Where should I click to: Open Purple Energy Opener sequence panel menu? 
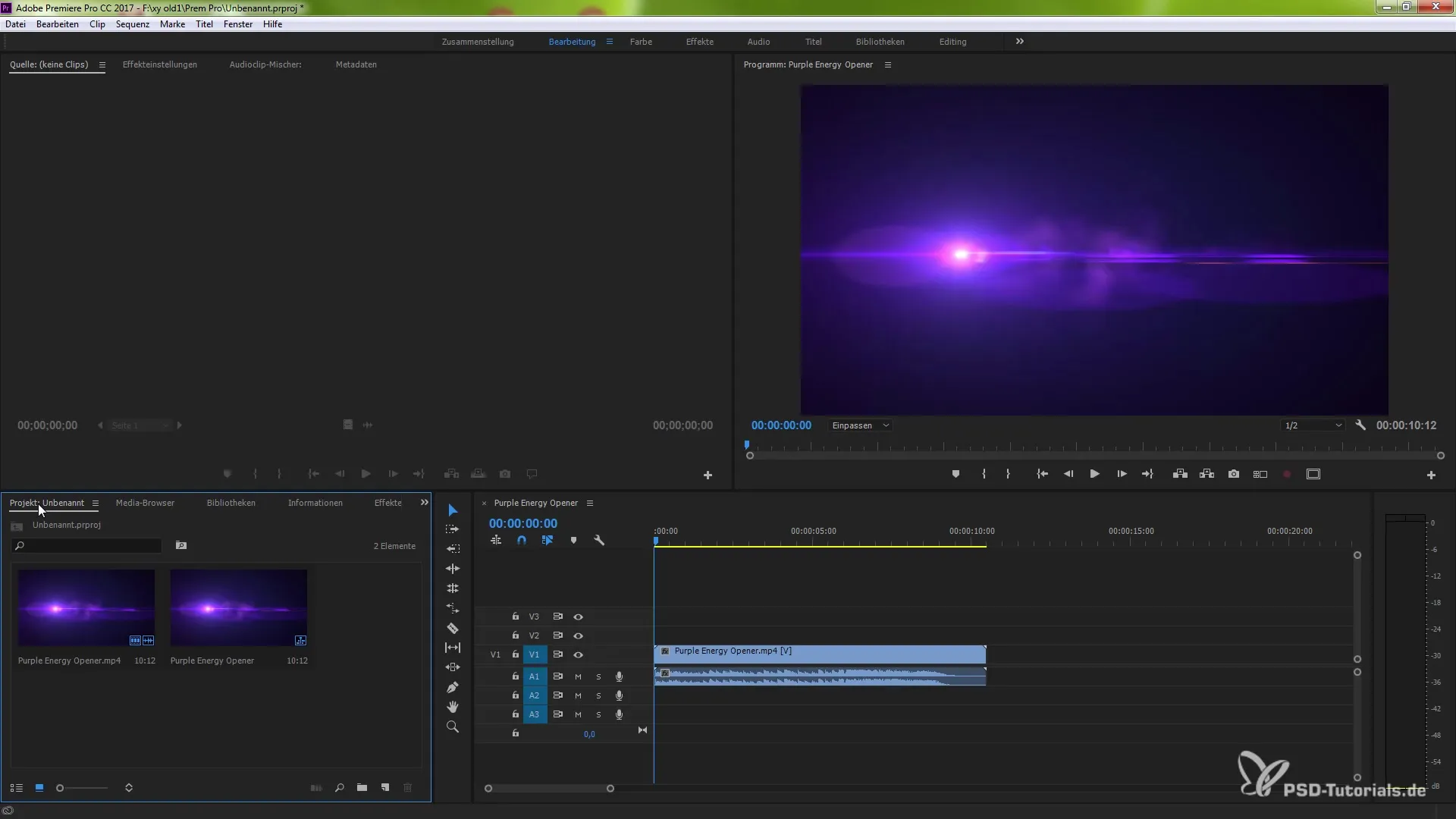pos(590,503)
